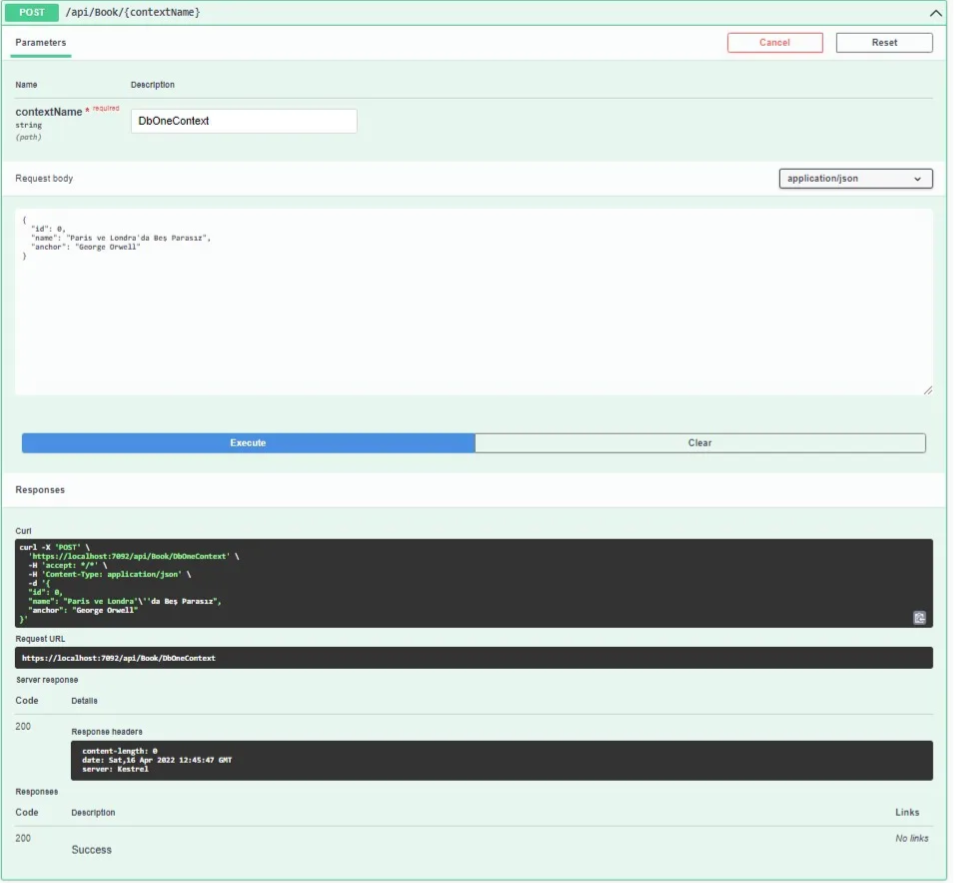Clear the response with the Clear button

click(x=700, y=443)
